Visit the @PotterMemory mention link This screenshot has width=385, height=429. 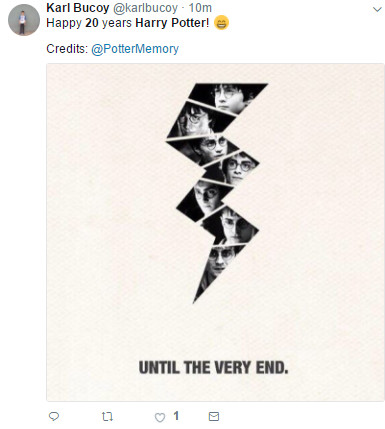(135, 49)
